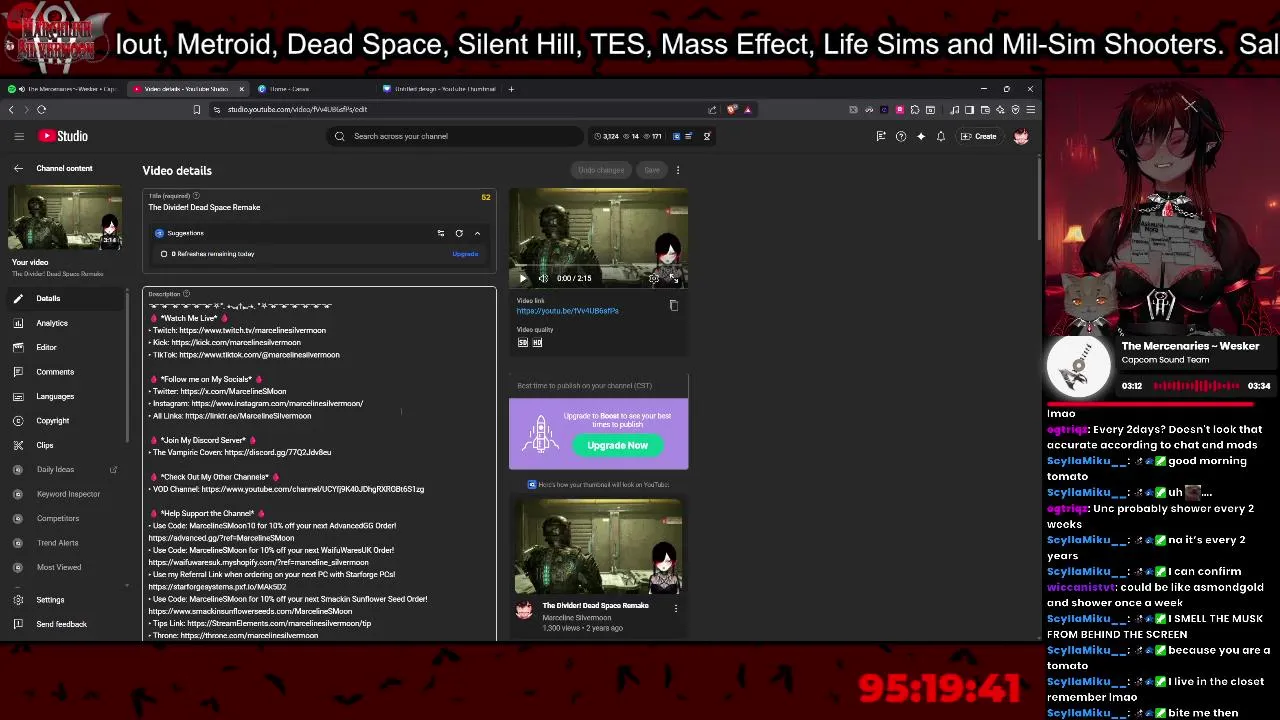
Task: Open the list icon left of help
Action: click(x=881, y=136)
